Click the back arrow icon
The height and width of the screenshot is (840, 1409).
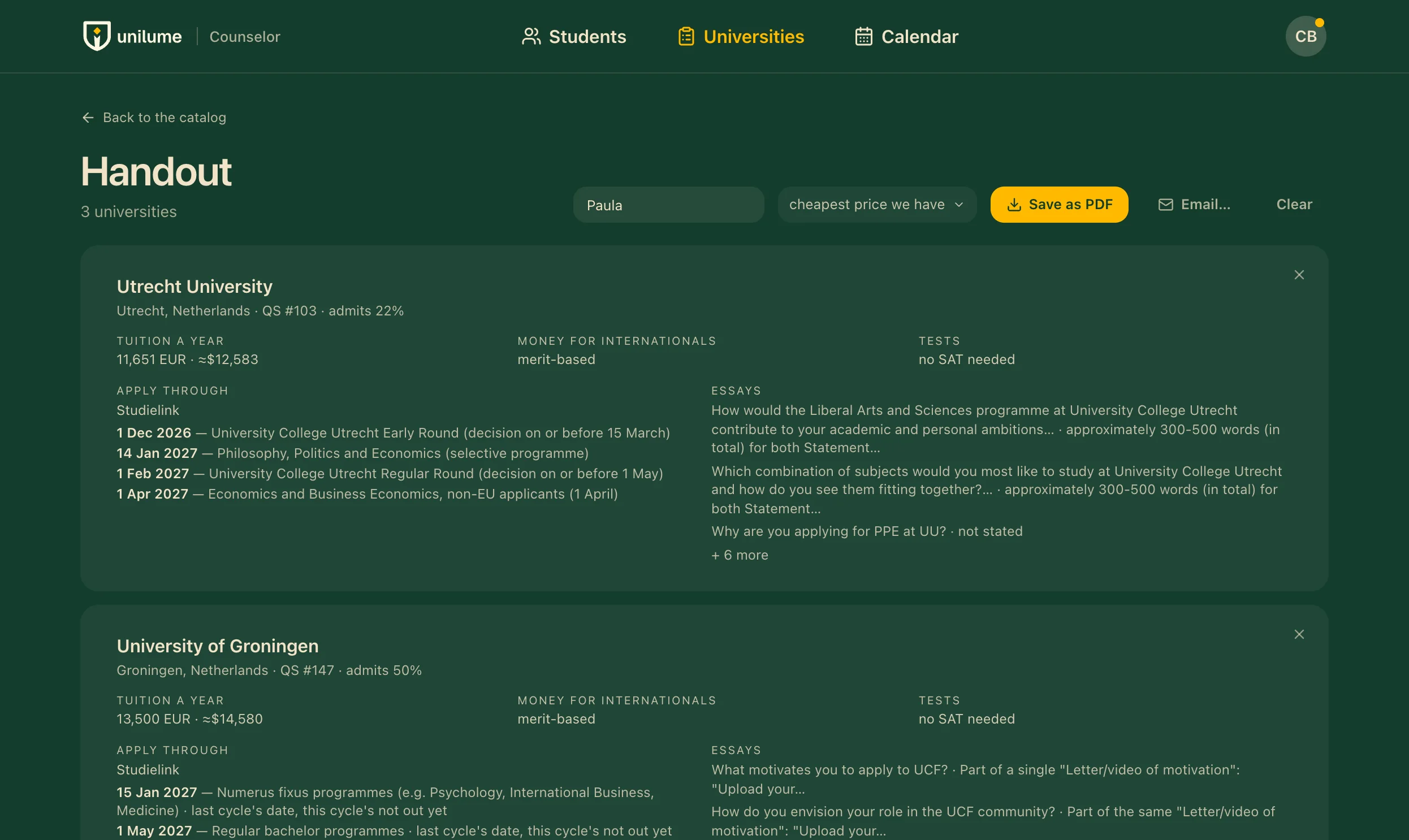click(x=88, y=117)
